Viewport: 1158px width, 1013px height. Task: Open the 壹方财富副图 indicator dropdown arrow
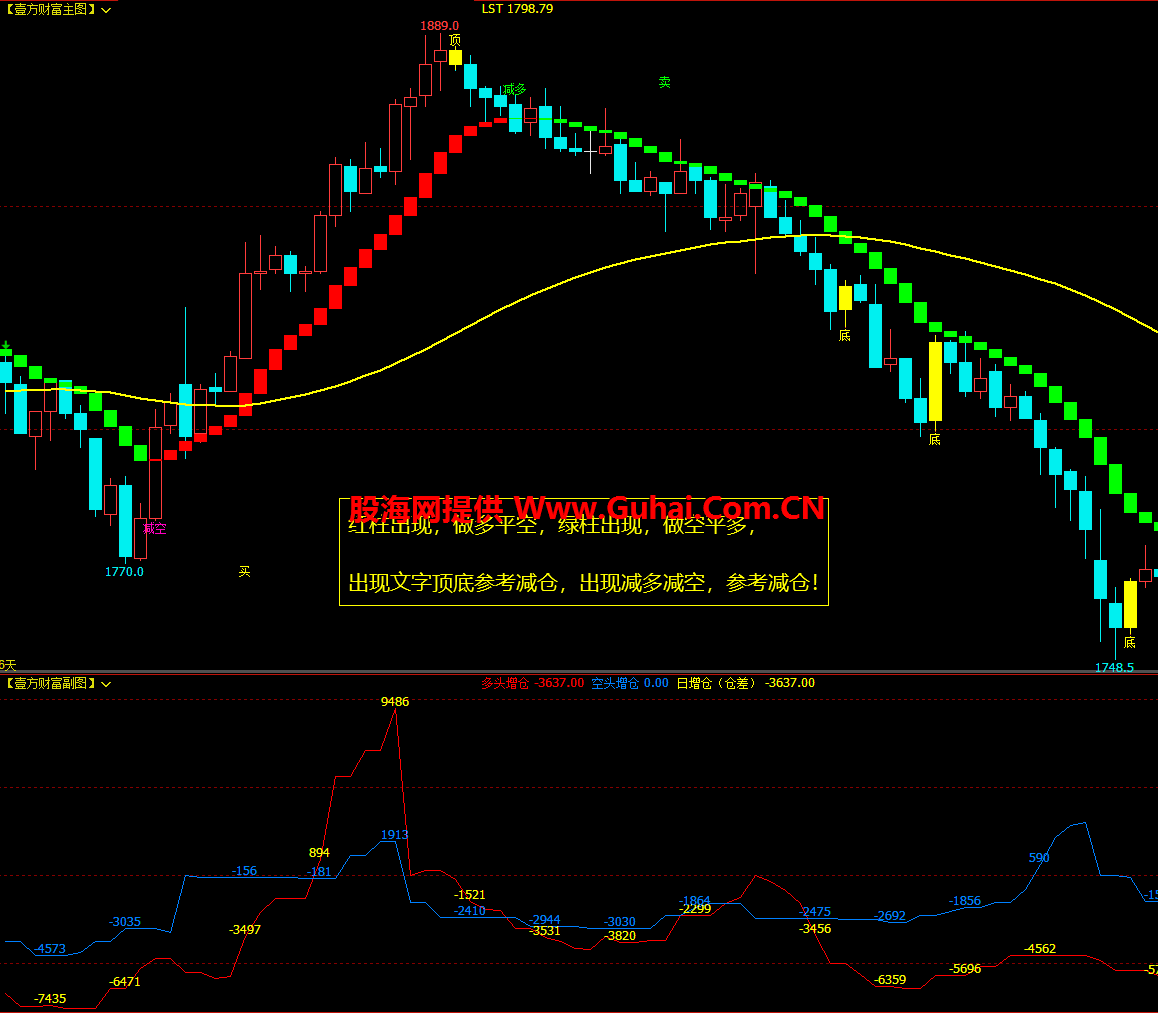click(106, 684)
